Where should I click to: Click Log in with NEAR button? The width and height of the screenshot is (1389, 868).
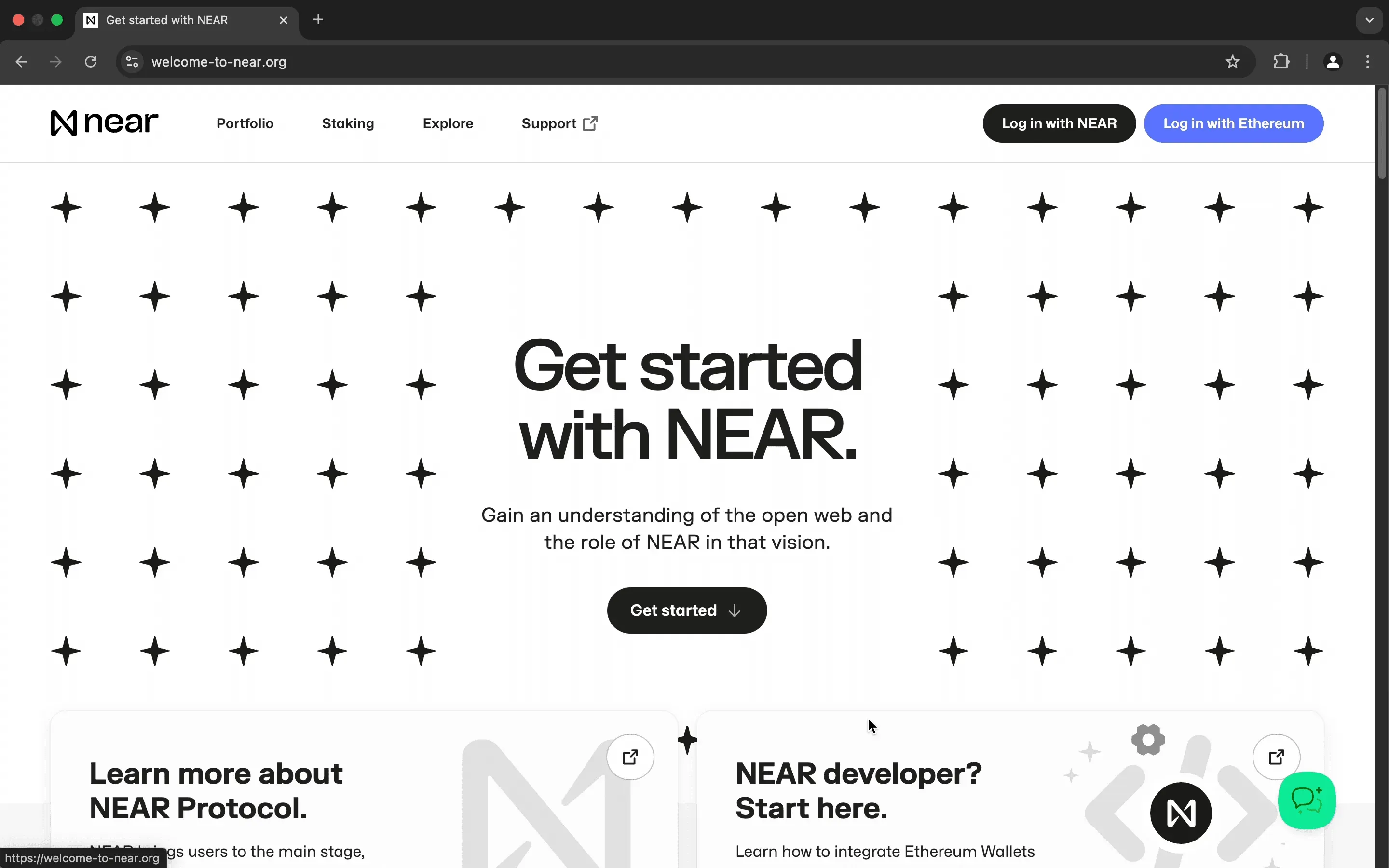pyautogui.click(x=1059, y=123)
